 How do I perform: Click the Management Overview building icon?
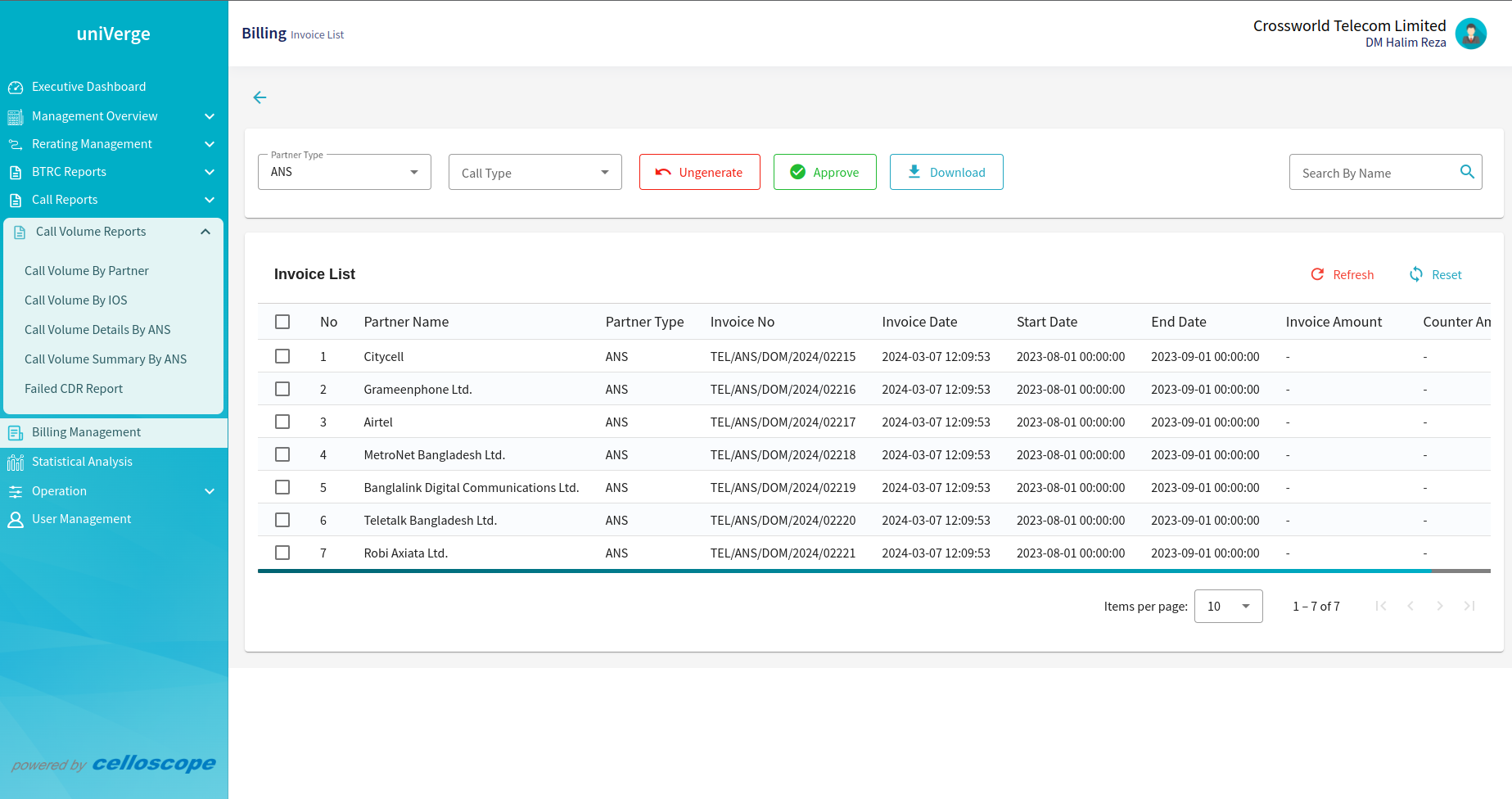(x=16, y=116)
